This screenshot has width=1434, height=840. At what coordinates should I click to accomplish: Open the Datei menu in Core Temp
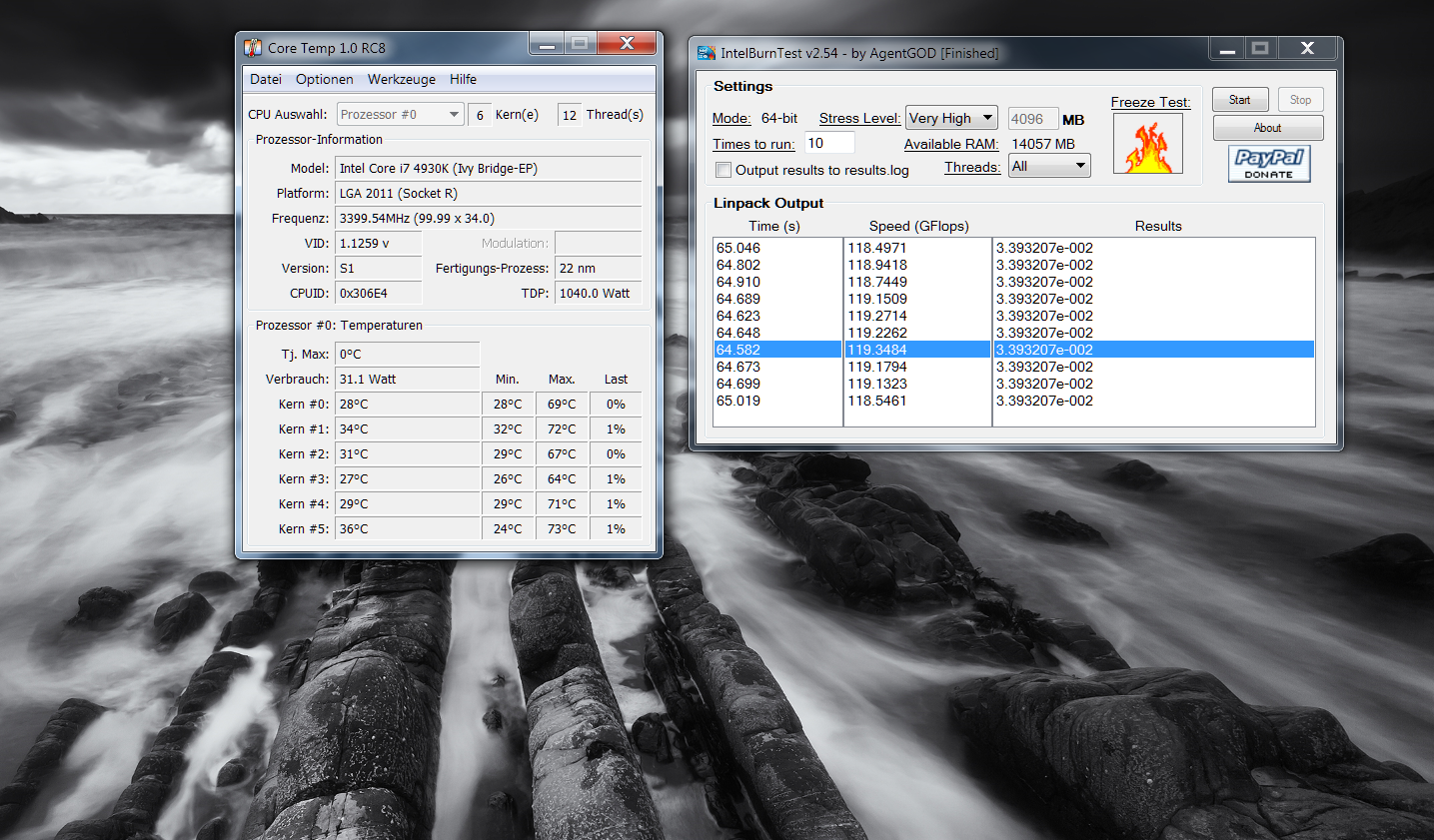coord(266,79)
